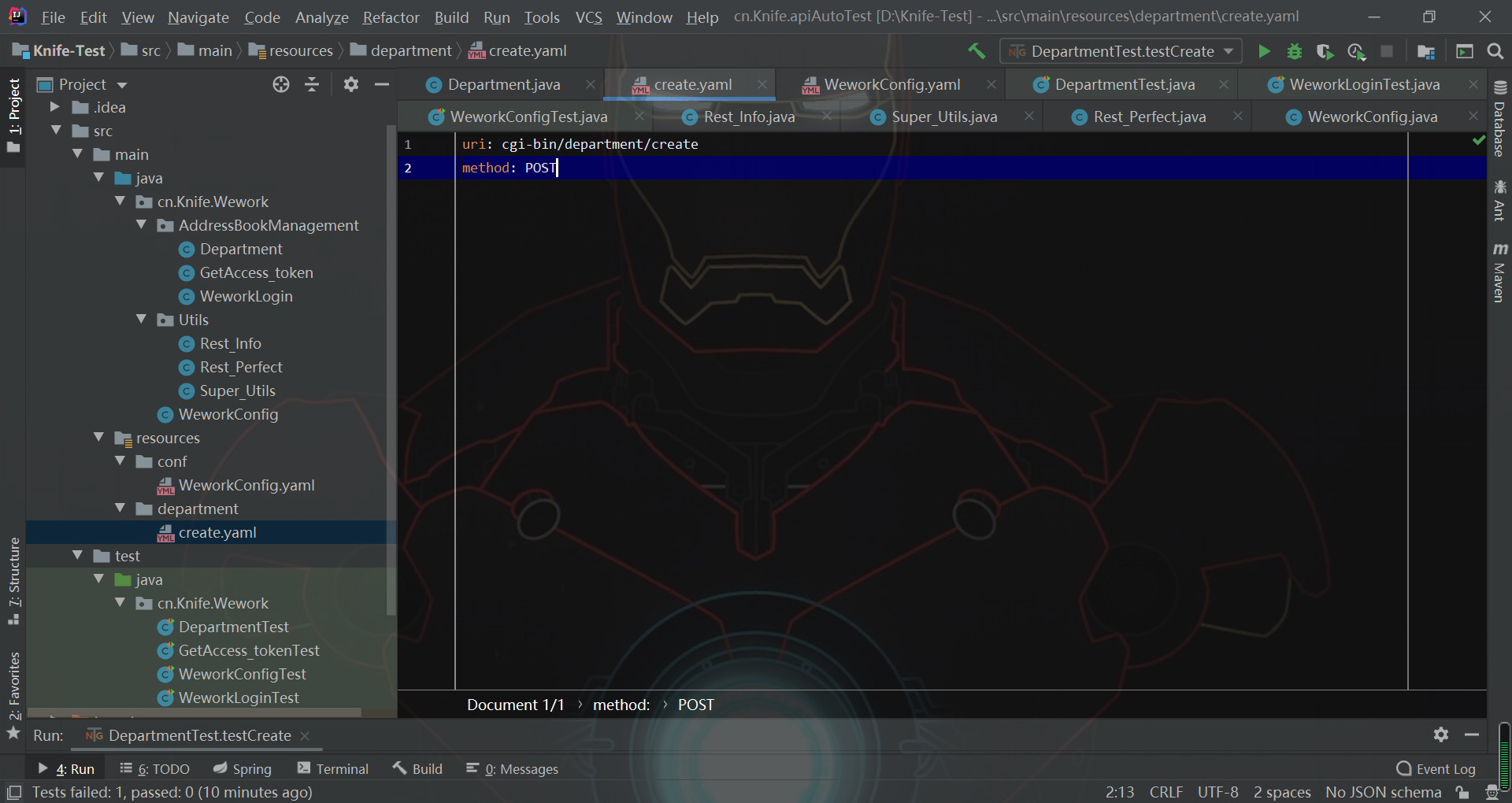1512x803 pixels.
Task: Open Search Everywhere magnifier icon
Action: pos(1495,51)
